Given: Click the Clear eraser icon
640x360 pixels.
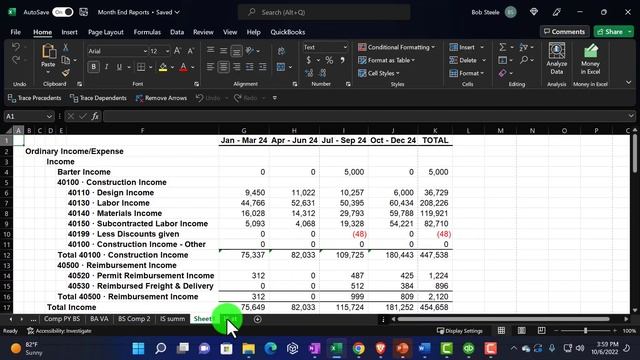Looking at the screenshot, I should point(502,73).
